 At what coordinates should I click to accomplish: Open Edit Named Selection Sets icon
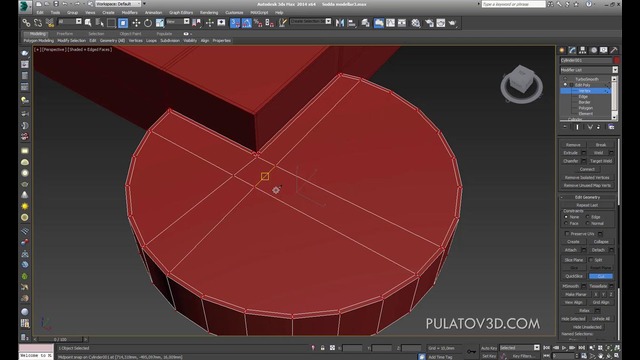[282, 23]
